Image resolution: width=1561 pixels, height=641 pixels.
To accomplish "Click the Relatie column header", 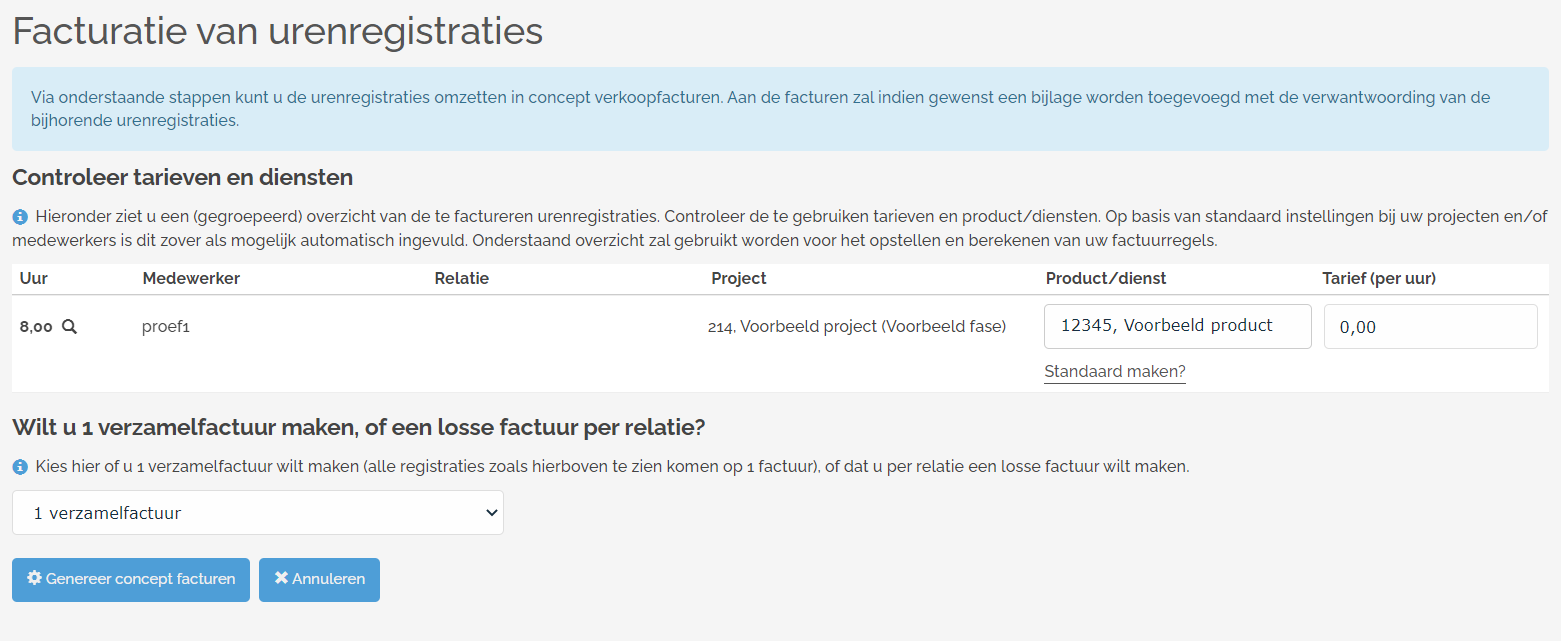I will tap(462, 279).
